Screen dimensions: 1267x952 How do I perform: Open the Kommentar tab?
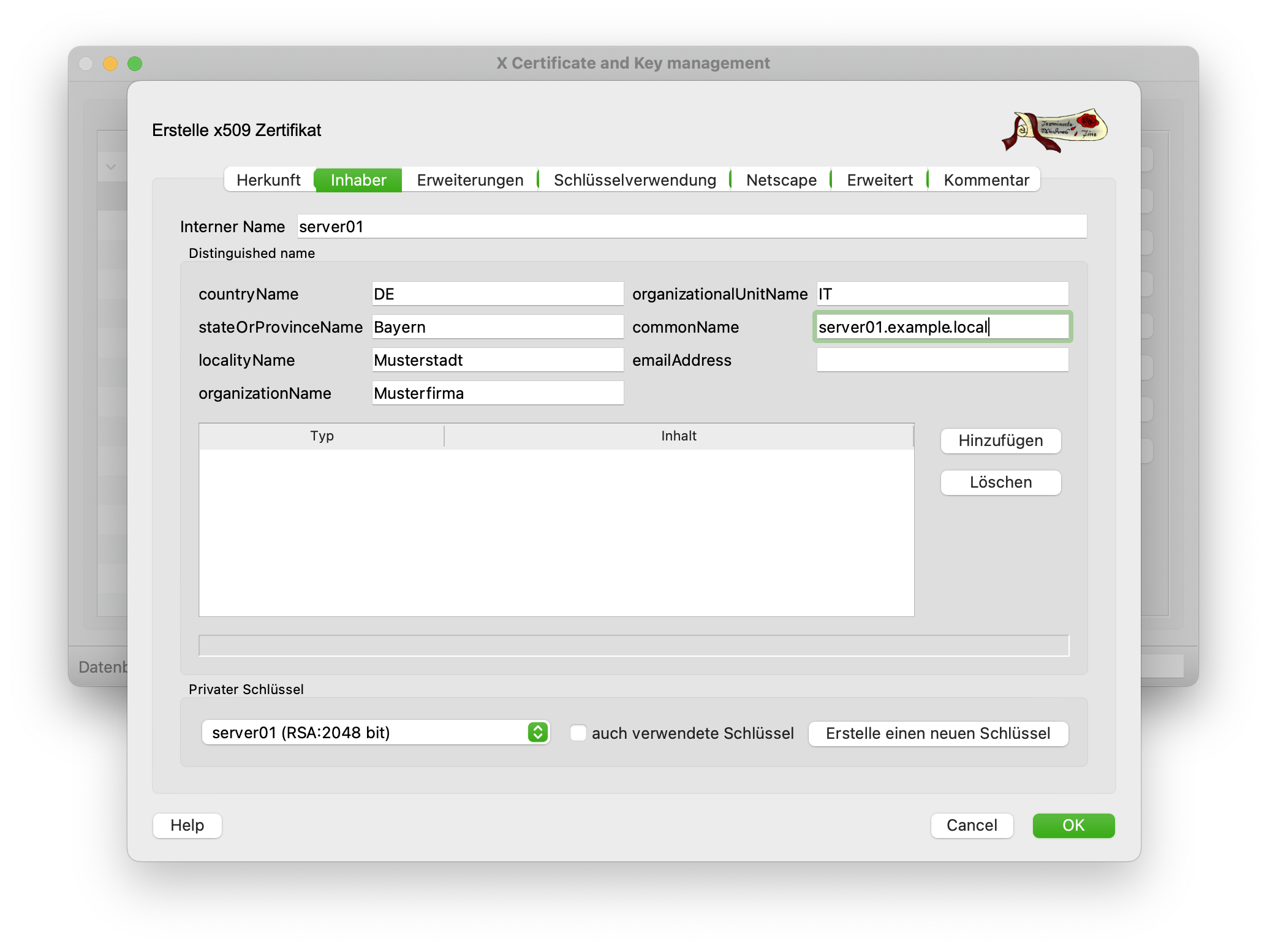(x=986, y=180)
